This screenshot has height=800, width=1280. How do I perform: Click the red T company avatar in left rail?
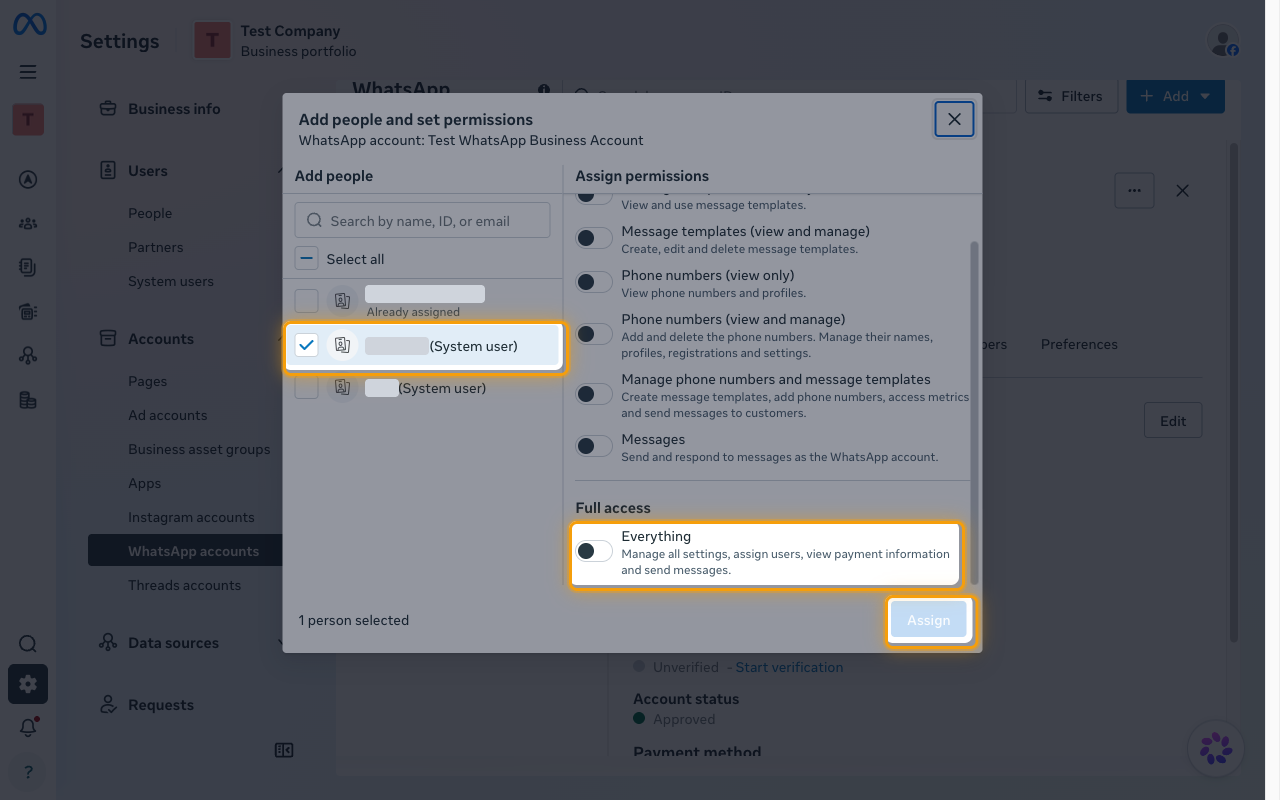coord(28,120)
